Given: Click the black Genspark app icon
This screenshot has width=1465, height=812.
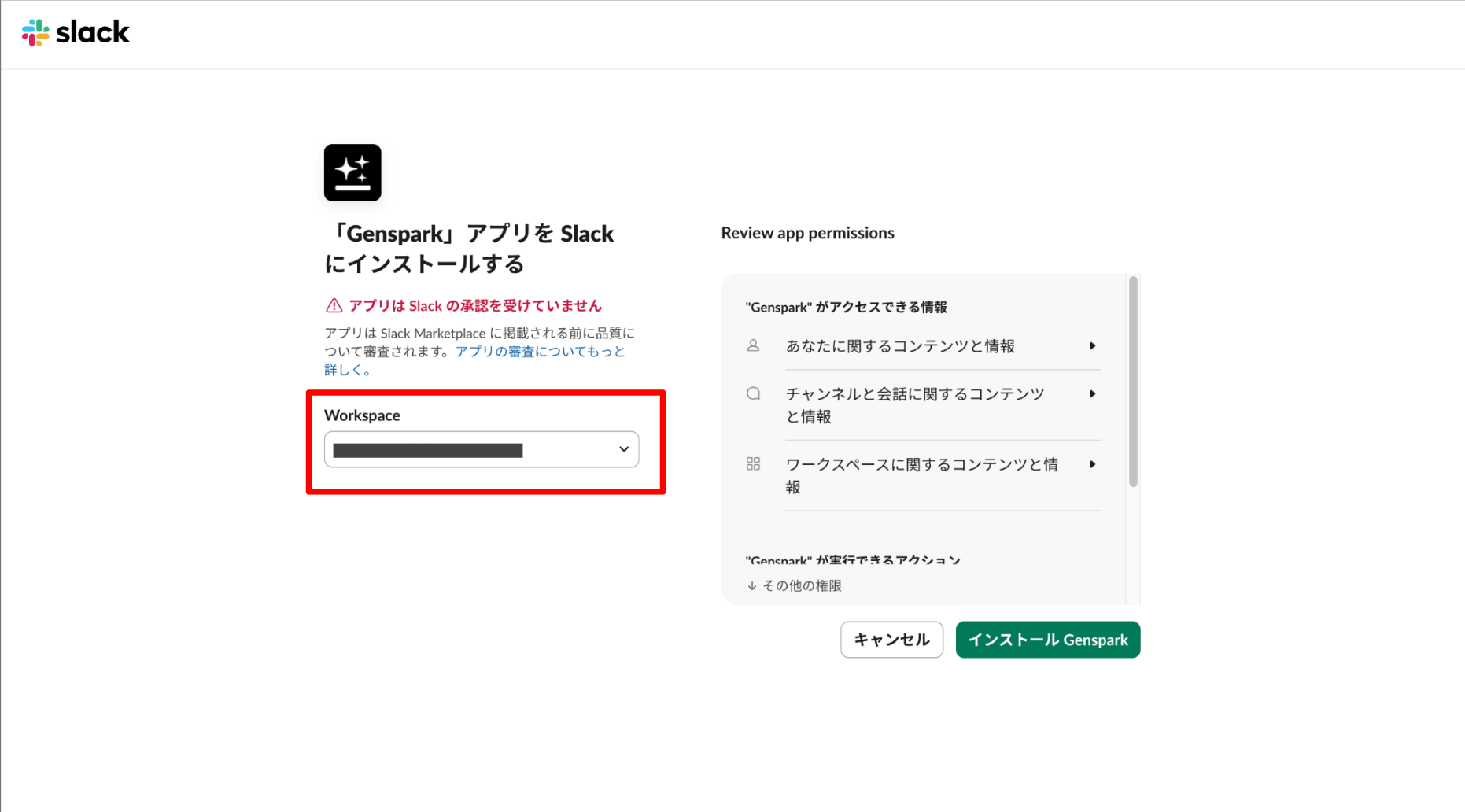Looking at the screenshot, I should tap(352, 172).
